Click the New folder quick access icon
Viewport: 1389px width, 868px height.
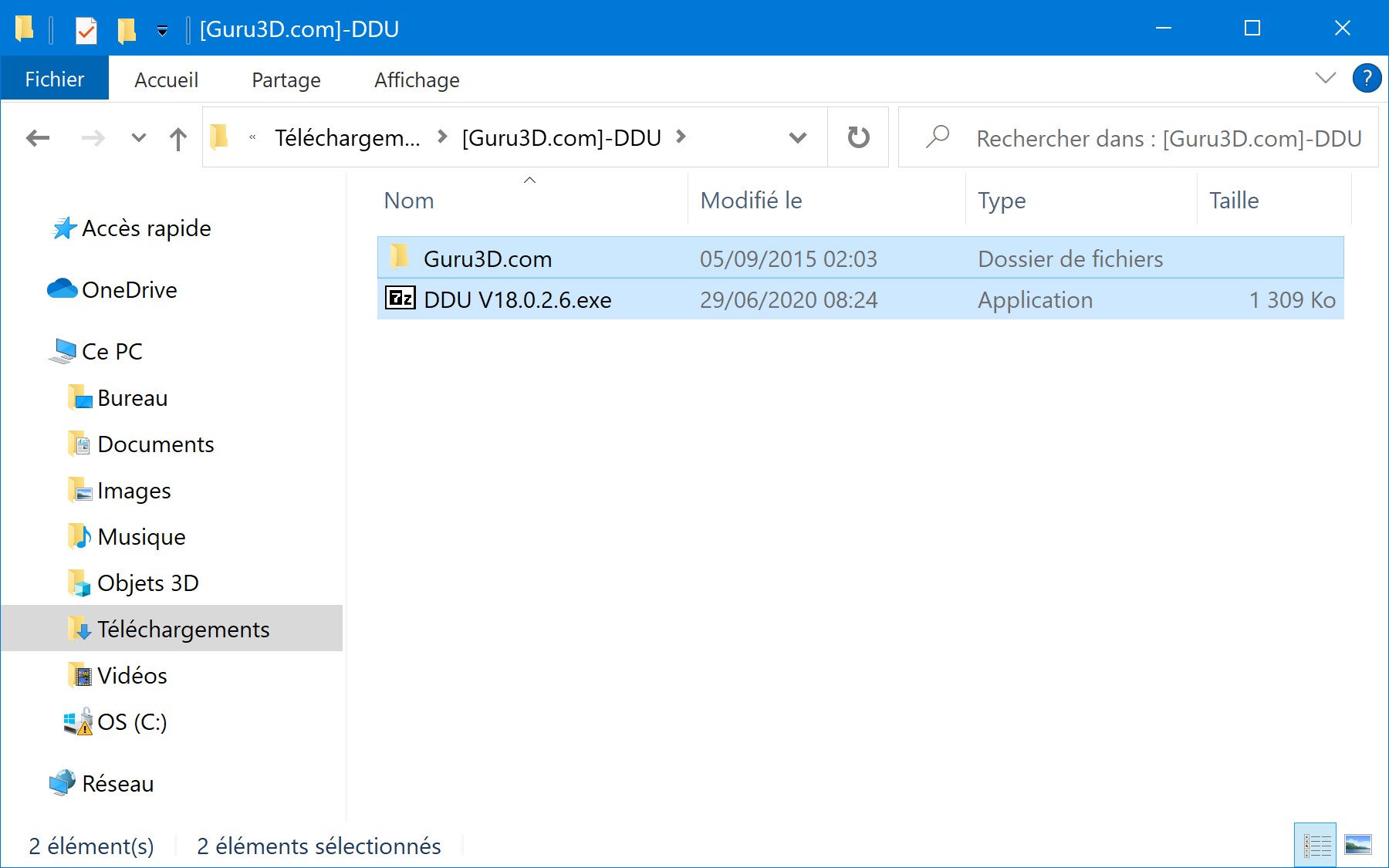tap(127, 30)
